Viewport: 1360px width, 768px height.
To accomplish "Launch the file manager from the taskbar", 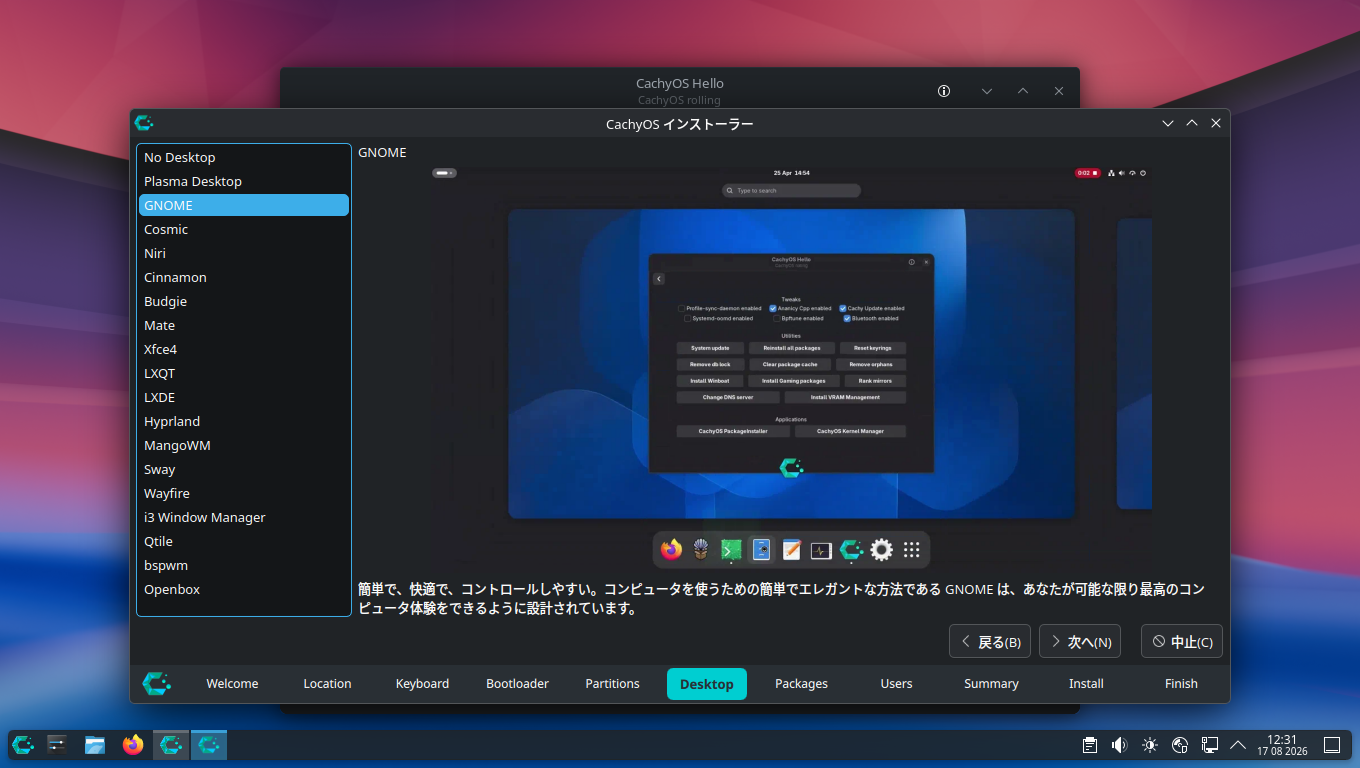I will 95,745.
